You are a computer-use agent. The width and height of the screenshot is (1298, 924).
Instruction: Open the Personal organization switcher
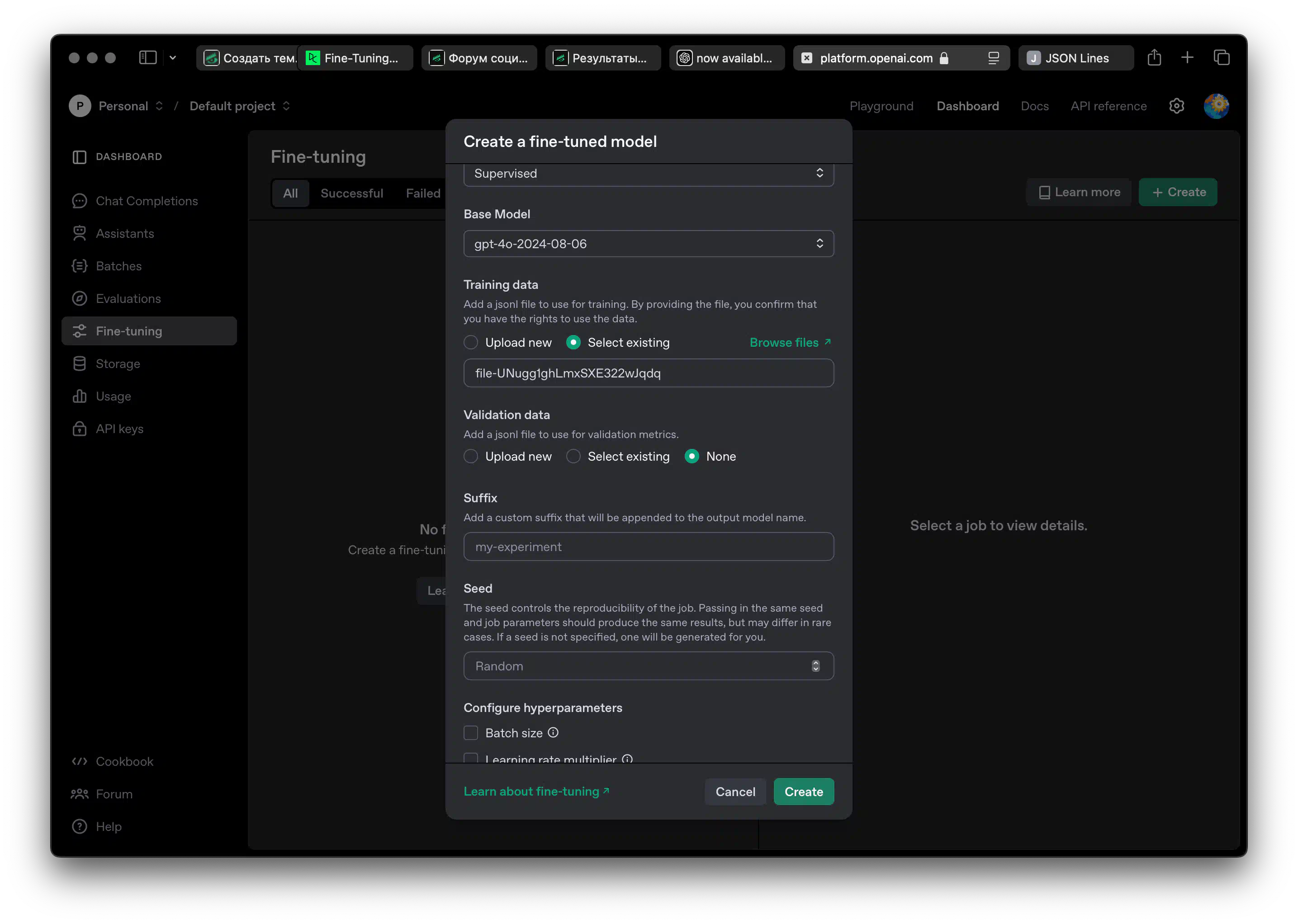pyautogui.click(x=130, y=106)
